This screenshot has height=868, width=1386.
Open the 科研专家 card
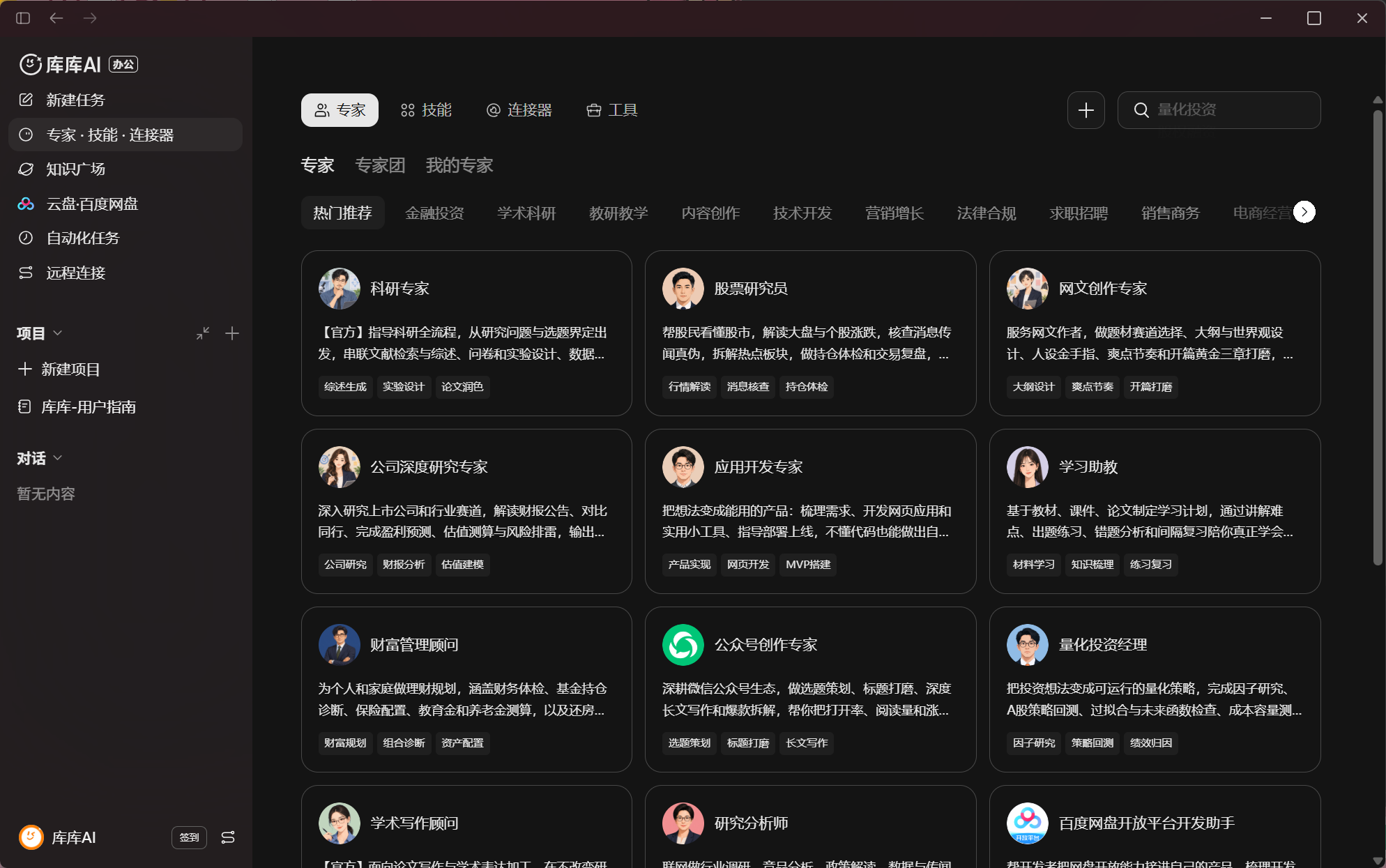466,333
